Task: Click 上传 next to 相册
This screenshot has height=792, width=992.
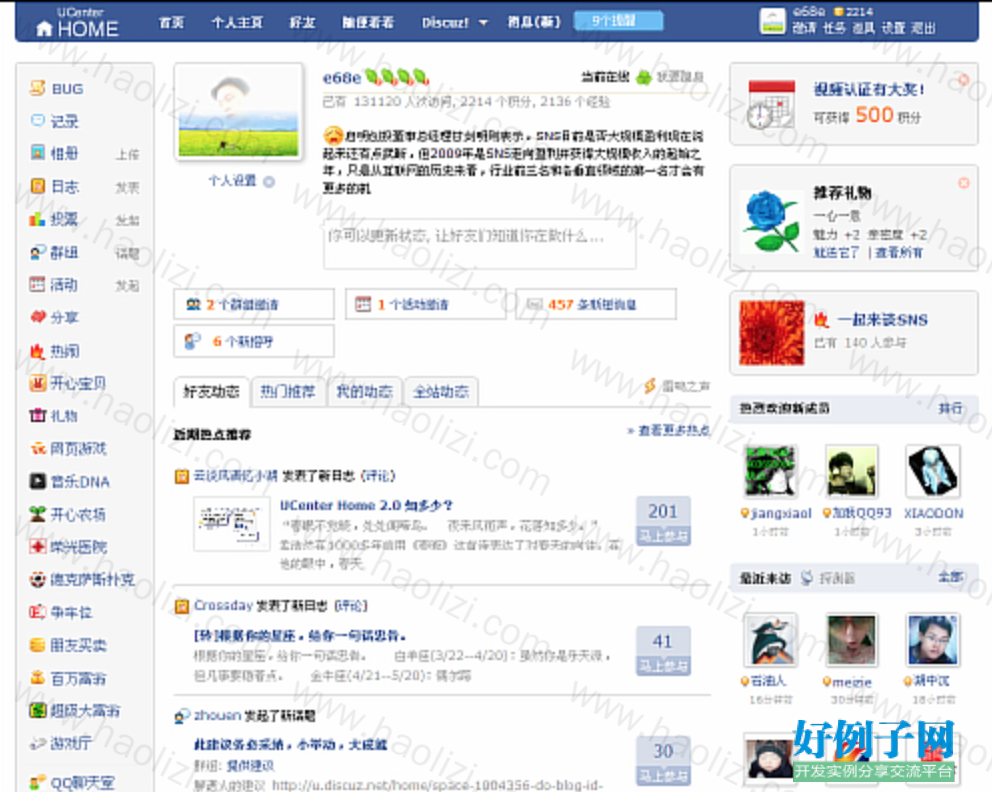Action: coord(128,154)
